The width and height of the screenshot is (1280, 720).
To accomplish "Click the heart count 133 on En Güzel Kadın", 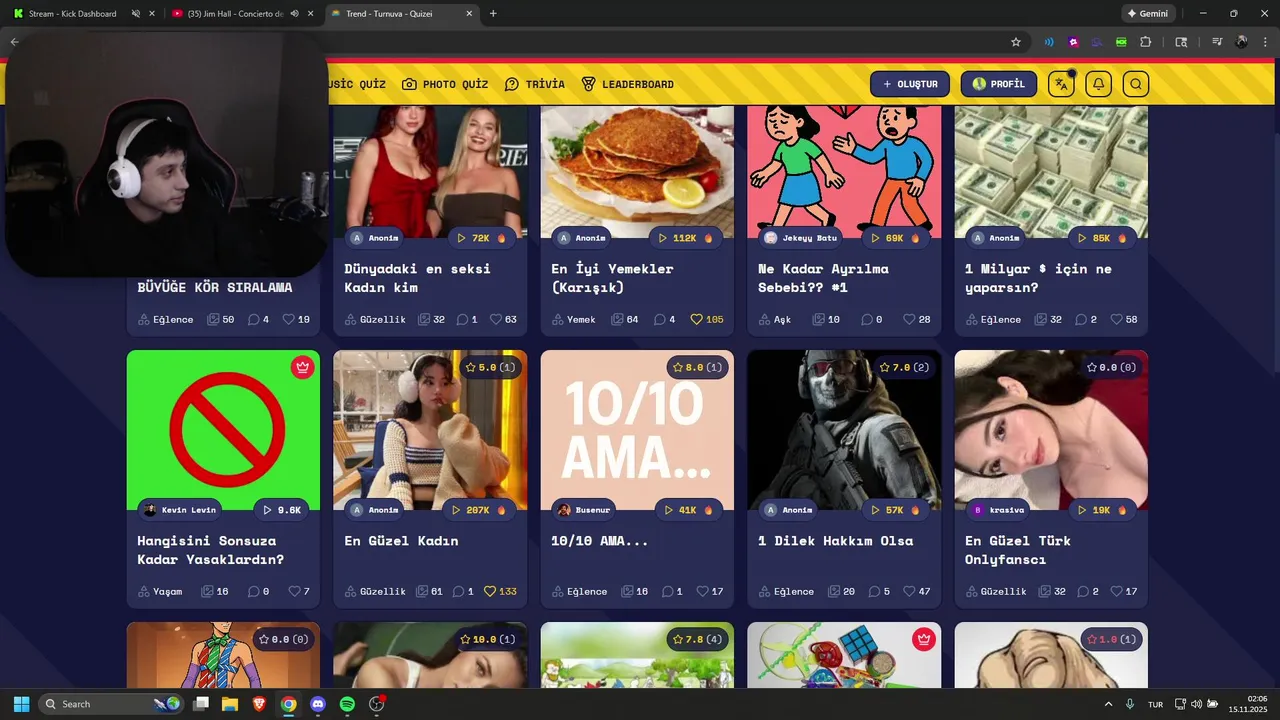I will pos(499,591).
